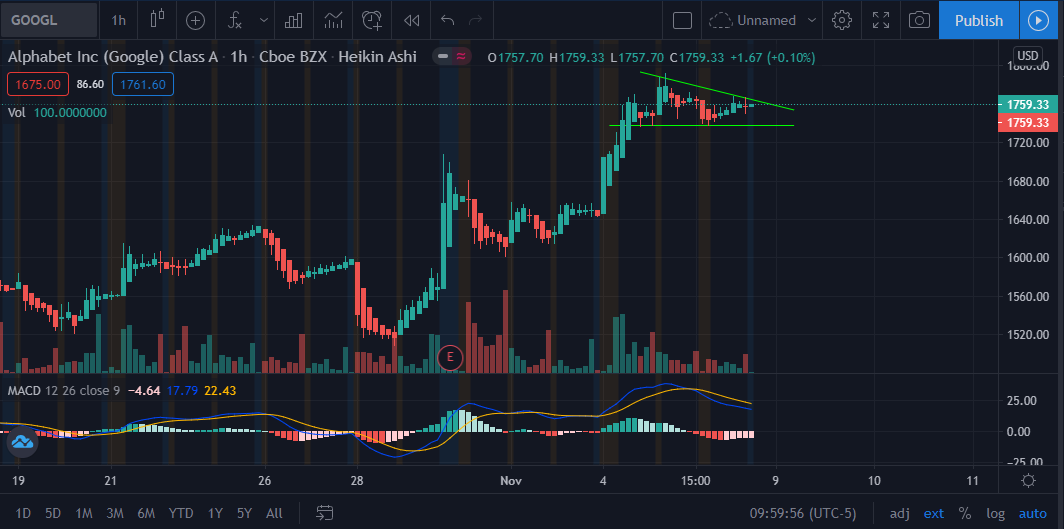Click the Nov time axis label
This screenshot has width=1064, height=529.
click(x=510, y=481)
